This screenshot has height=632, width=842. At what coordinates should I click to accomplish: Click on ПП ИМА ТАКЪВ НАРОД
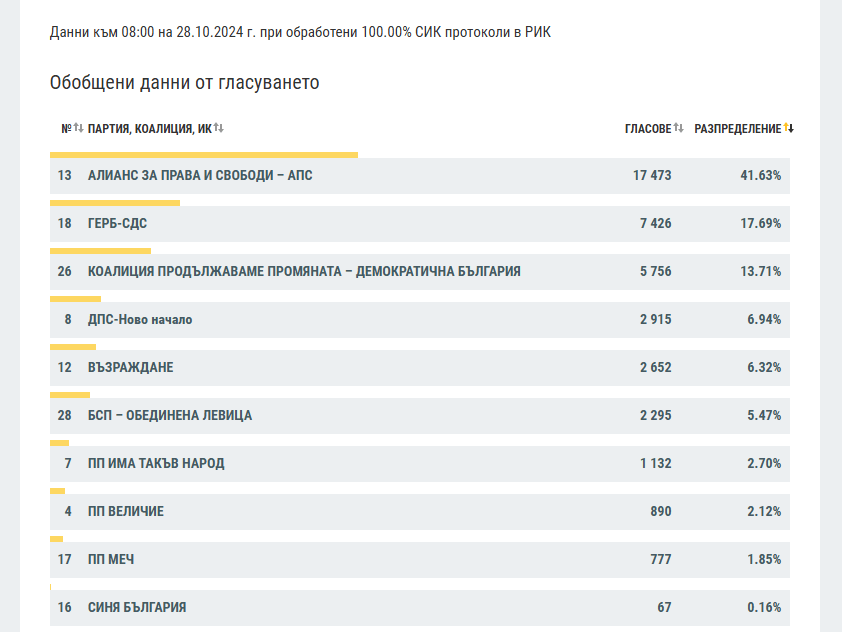[x=156, y=464]
